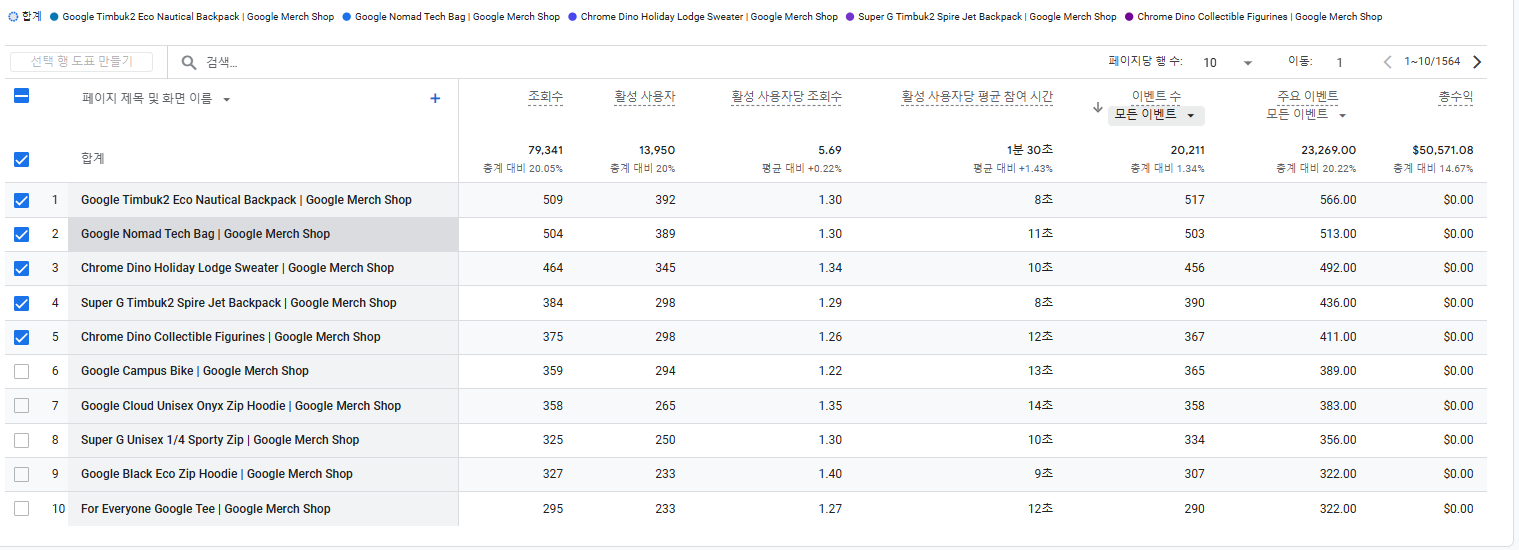Image resolution: width=1519 pixels, height=550 pixels.
Task: Uncheck Google Timbuk2 Eco Nautical Backpack row
Action: [21, 200]
